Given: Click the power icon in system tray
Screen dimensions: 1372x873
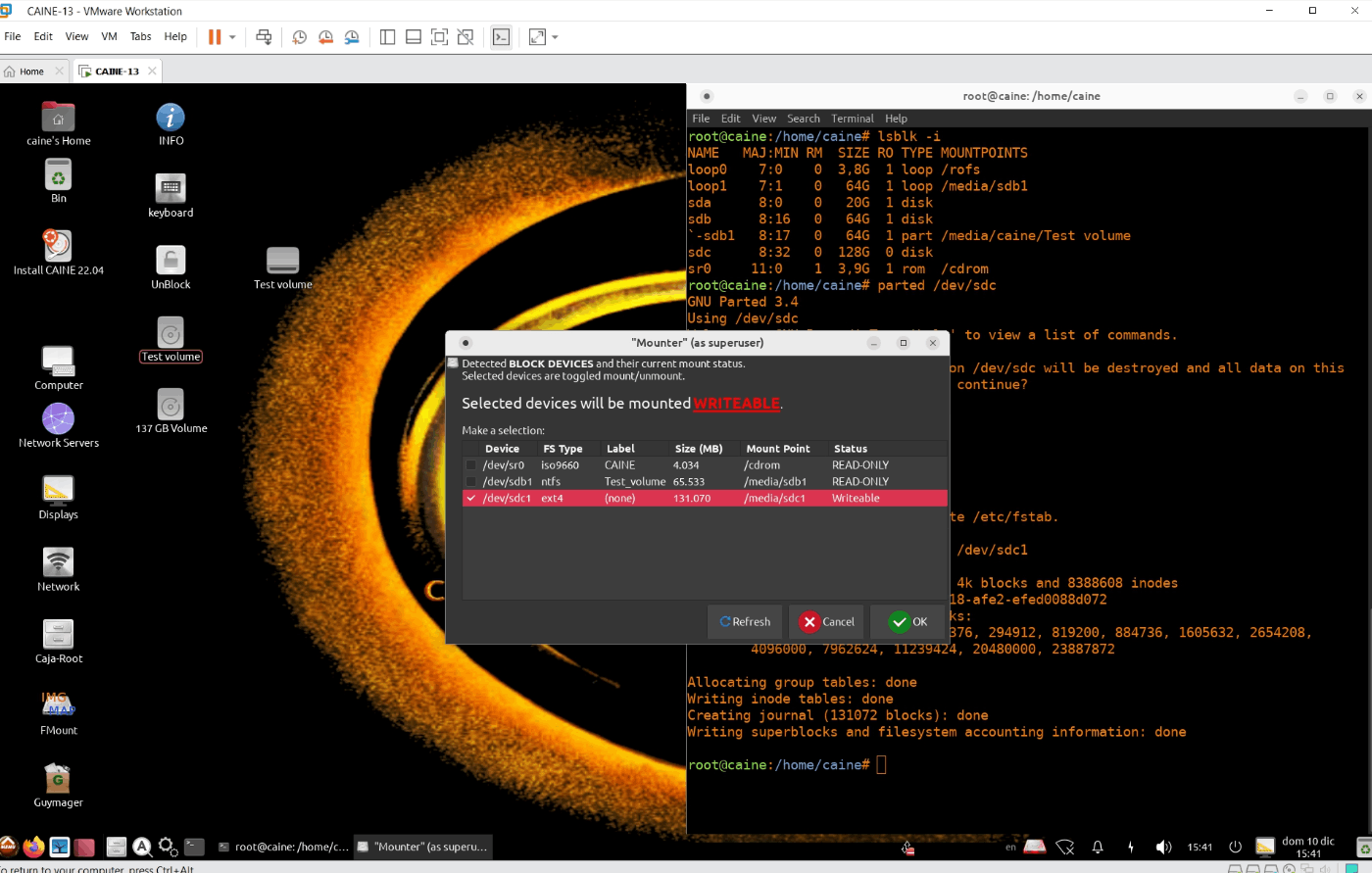Looking at the screenshot, I should [x=1235, y=847].
